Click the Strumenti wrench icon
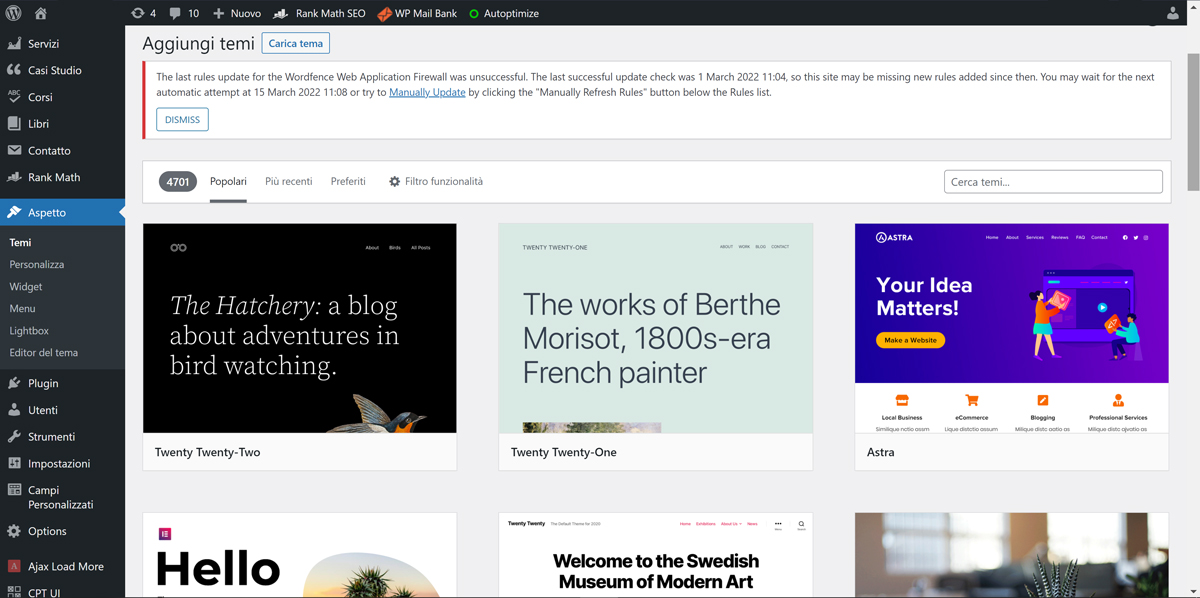This screenshot has width=1200, height=598. pos(14,436)
